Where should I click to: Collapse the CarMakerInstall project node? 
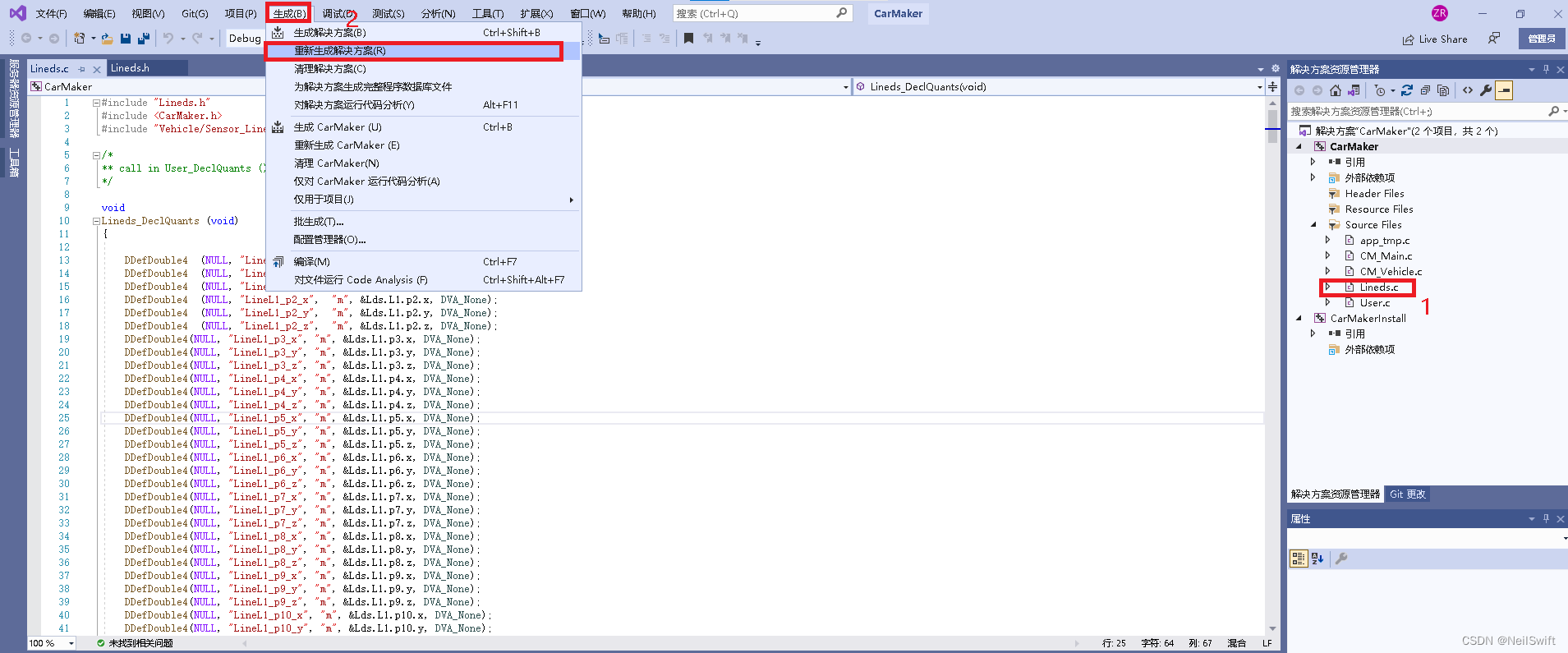pos(1299,318)
